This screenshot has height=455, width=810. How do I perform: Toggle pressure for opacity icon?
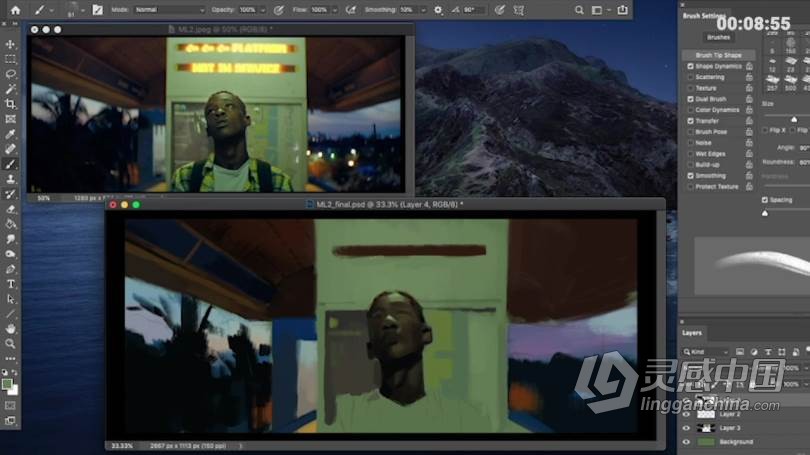278,10
